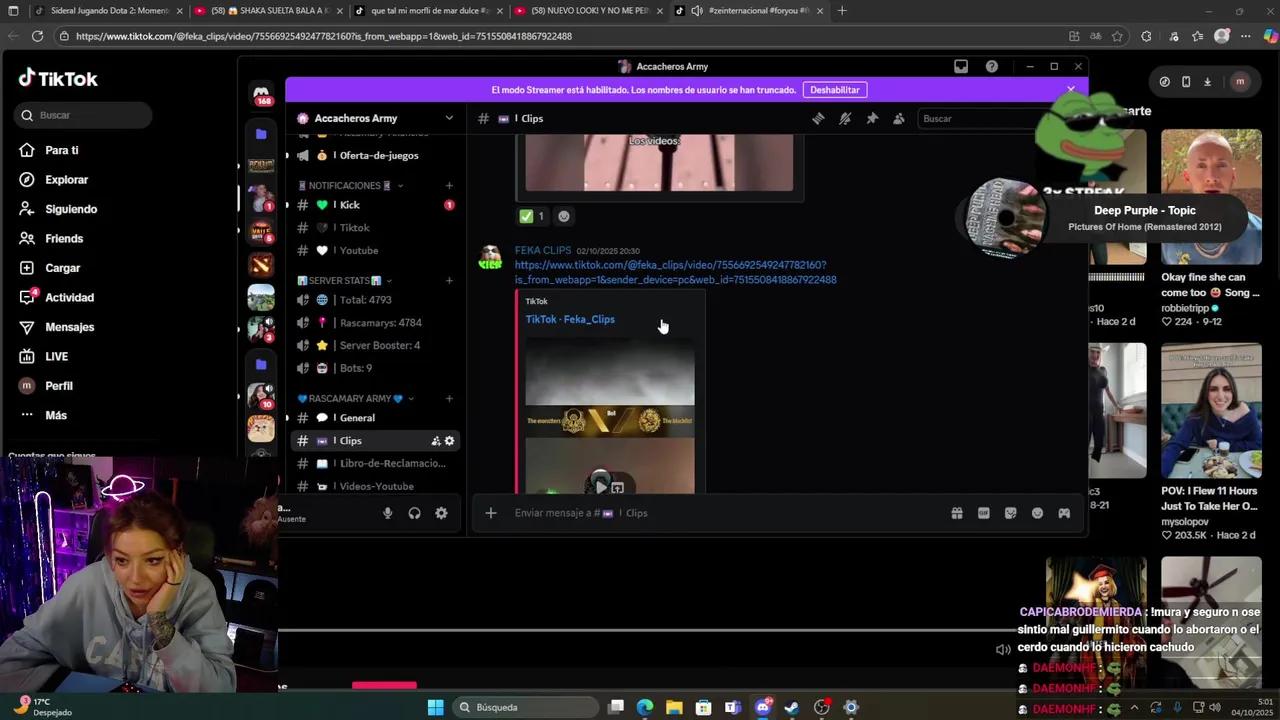Image resolution: width=1280 pixels, height=720 pixels.
Task: Mute microphone in Discord user panel
Action: point(387,513)
